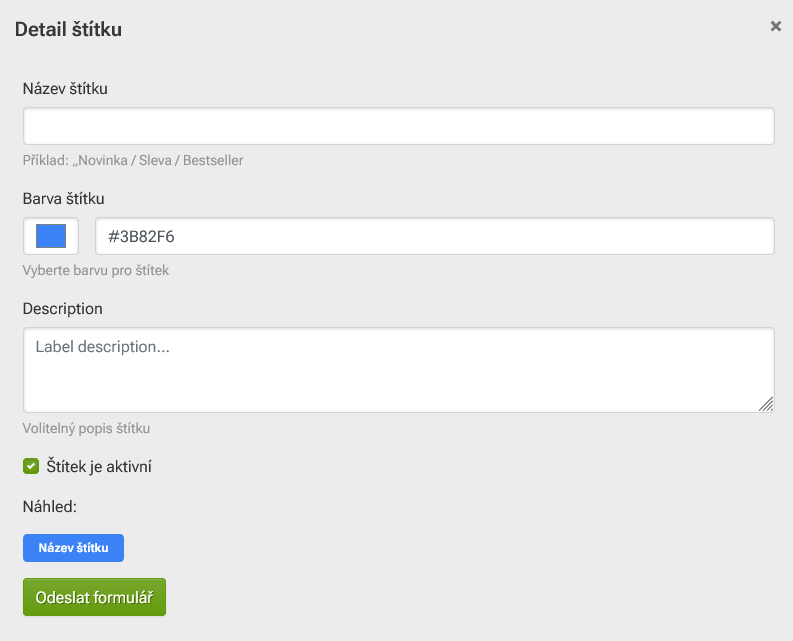Click the textarea resize handle corner

tap(766, 404)
